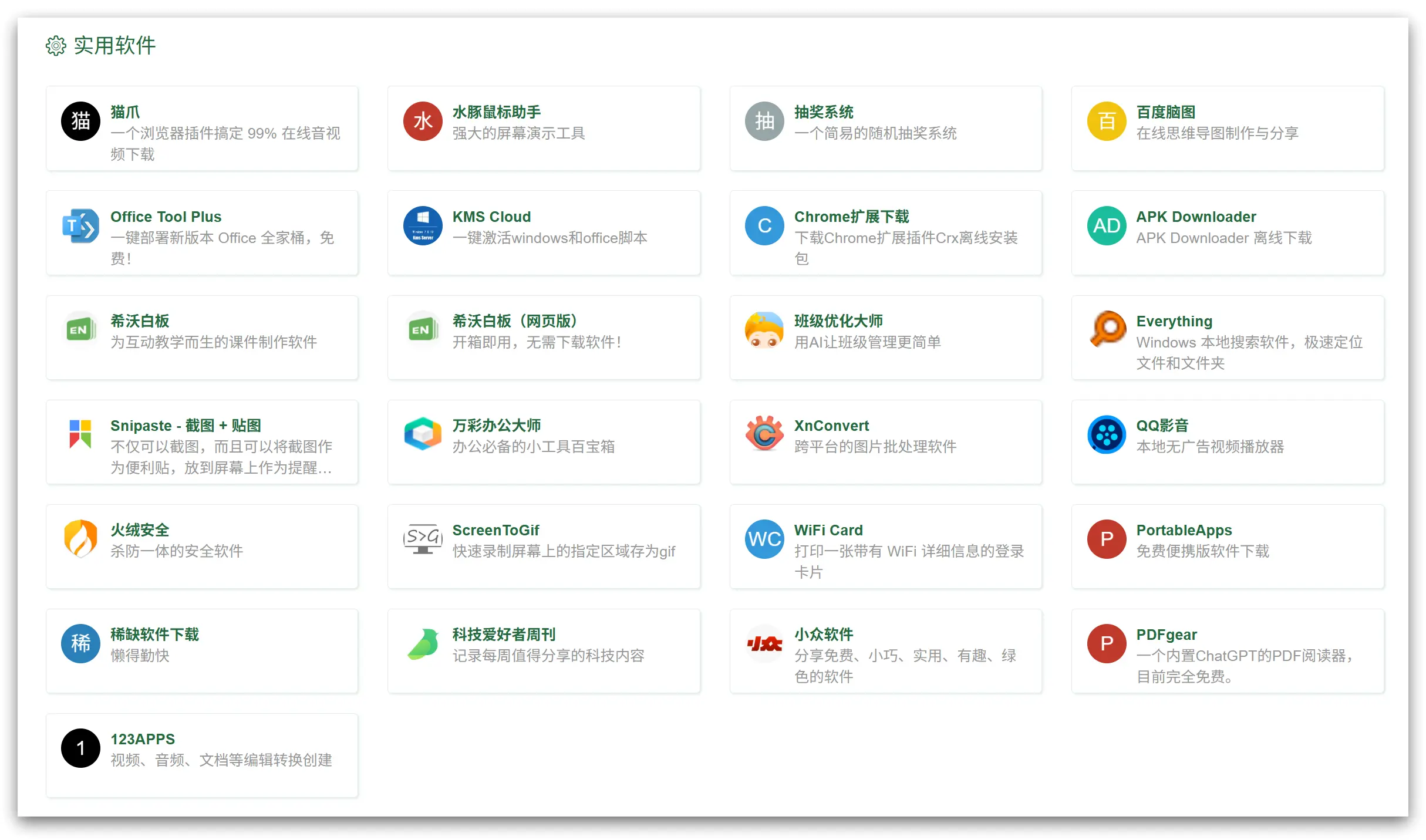Open the 123APPS title link
Viewport: 1426px width, 840px height.
tap(143, 739)
